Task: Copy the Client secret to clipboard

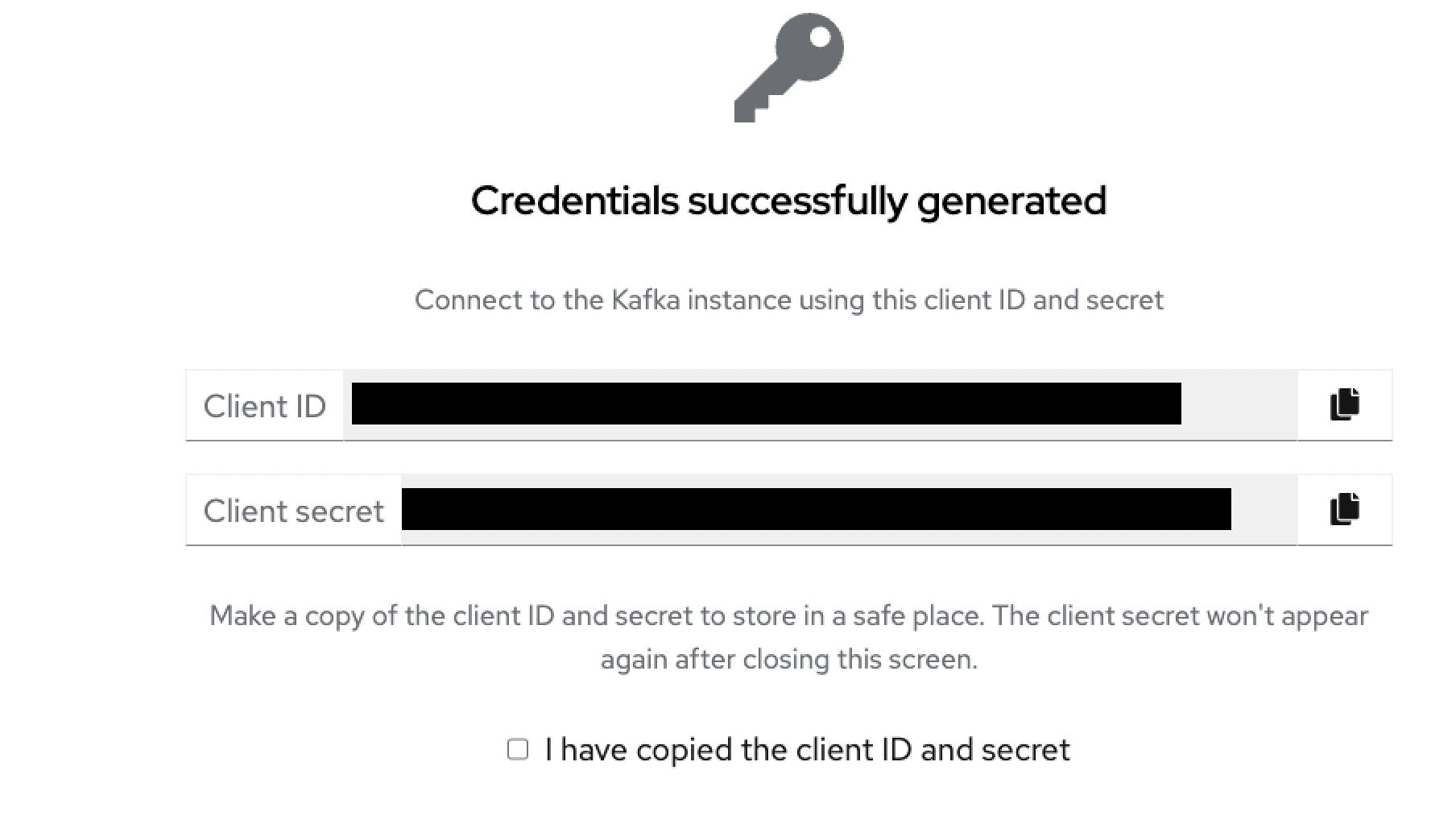Action: click(1344, 509)
